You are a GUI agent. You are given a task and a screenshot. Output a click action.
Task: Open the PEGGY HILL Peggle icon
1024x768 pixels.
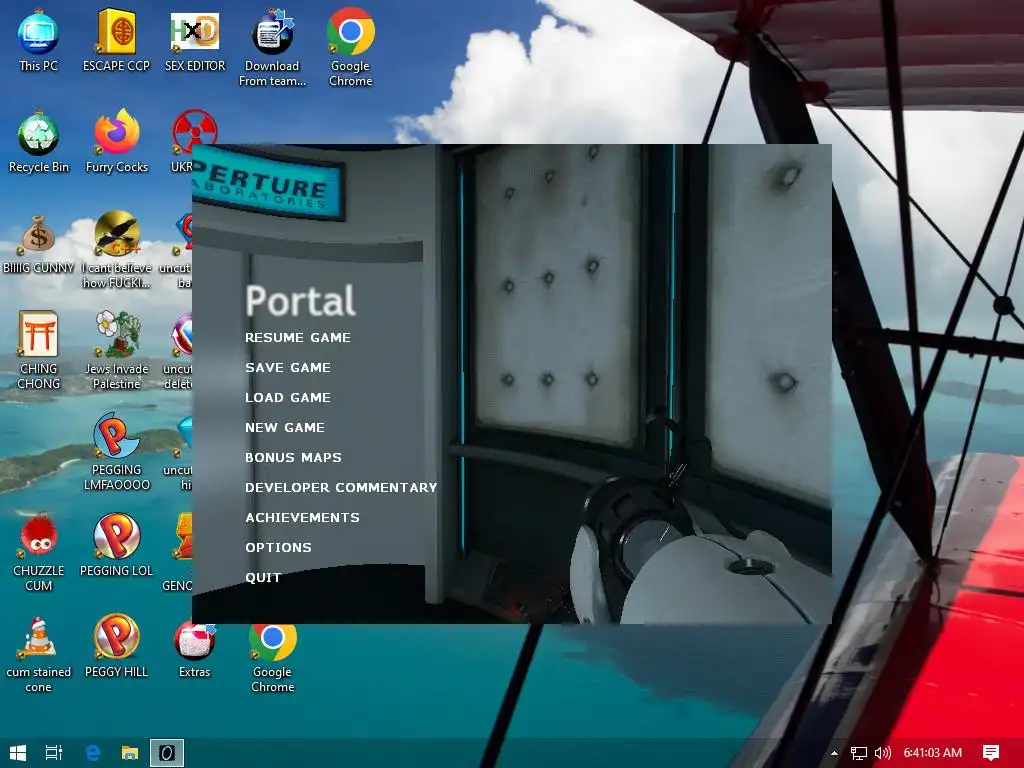[x=116, y=647]
